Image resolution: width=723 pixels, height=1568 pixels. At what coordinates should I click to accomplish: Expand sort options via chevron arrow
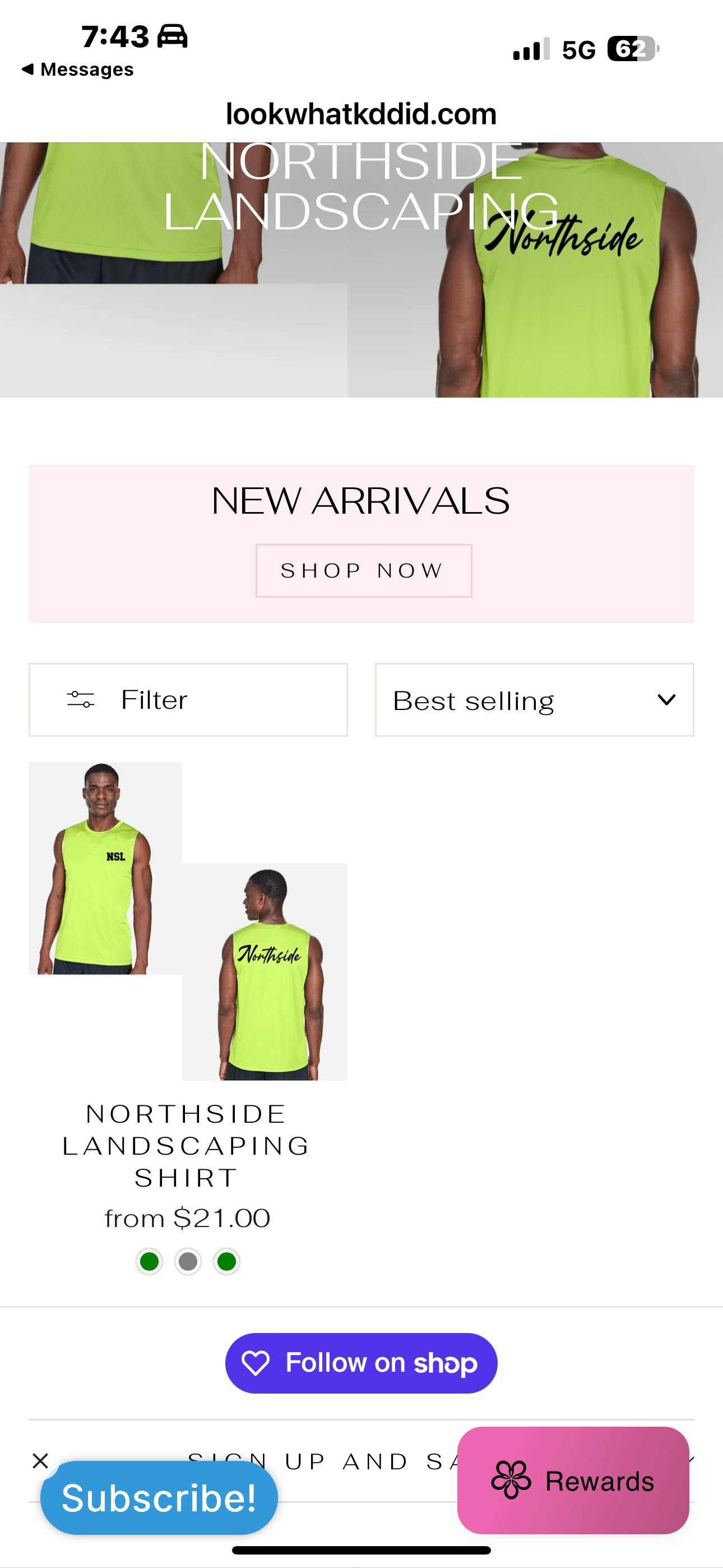667,700
